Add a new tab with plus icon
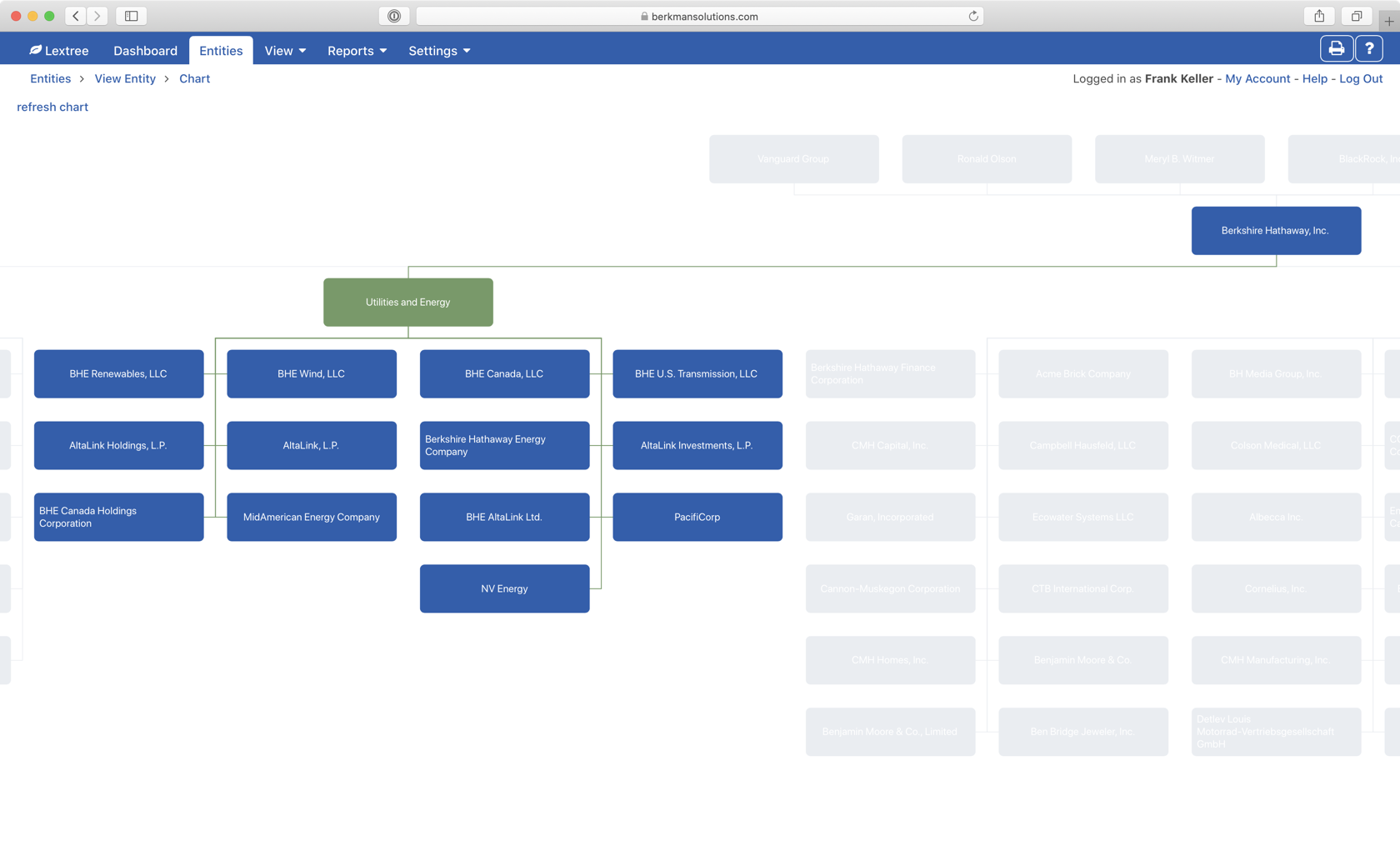The width and height of the screenshot is (1400, 856). [1389, 21]
